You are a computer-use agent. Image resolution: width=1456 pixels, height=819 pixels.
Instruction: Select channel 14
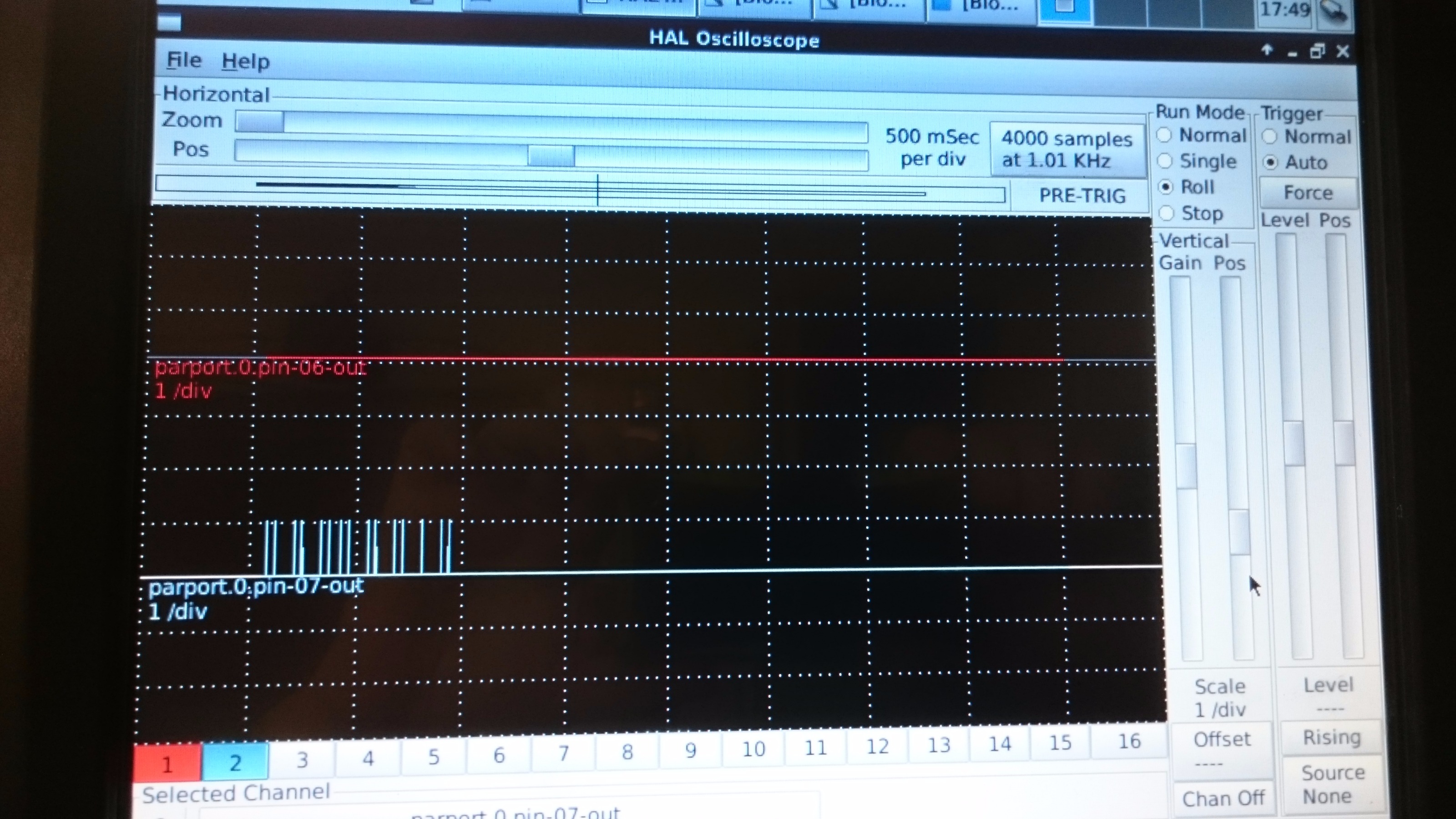[x=999, y=743]
